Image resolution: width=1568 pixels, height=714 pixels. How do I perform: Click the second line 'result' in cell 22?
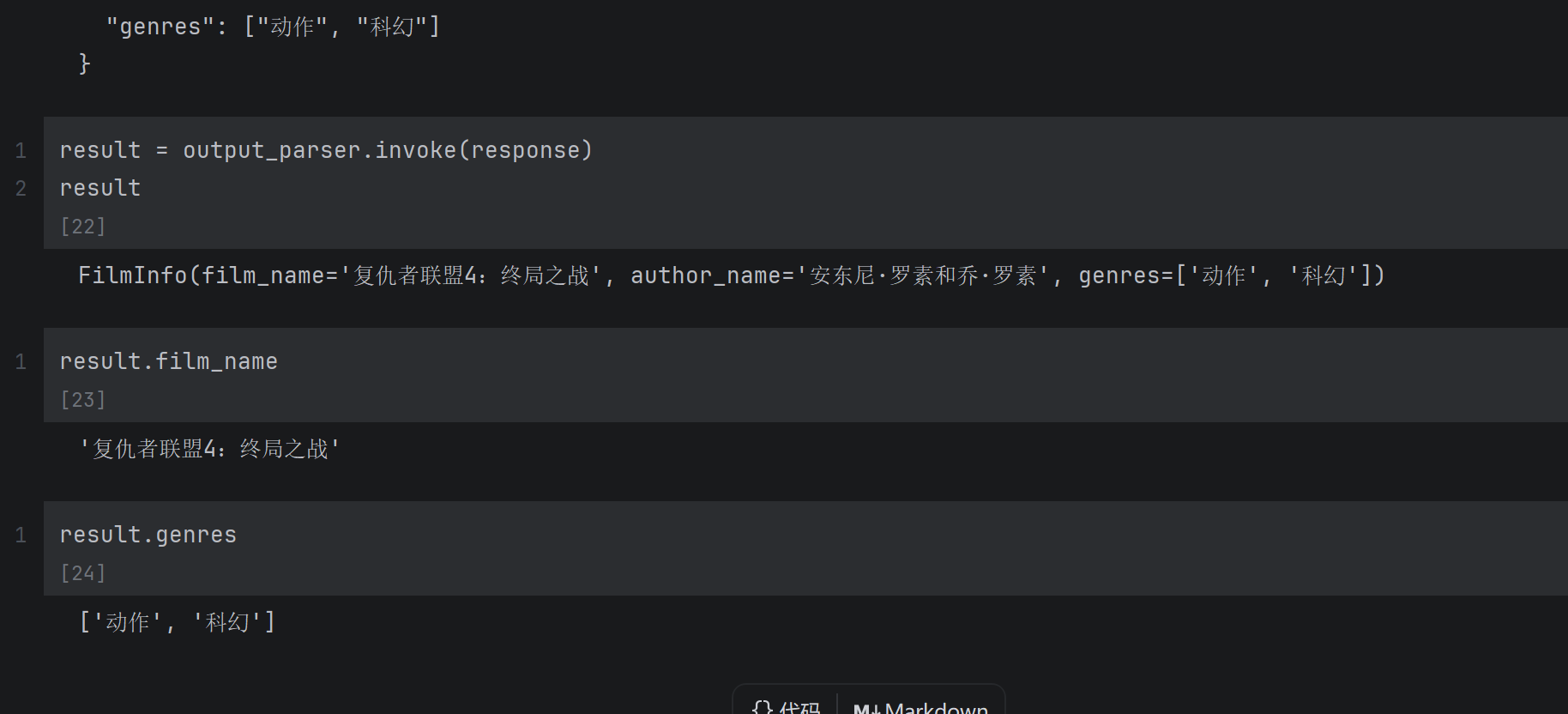[100, 188]
